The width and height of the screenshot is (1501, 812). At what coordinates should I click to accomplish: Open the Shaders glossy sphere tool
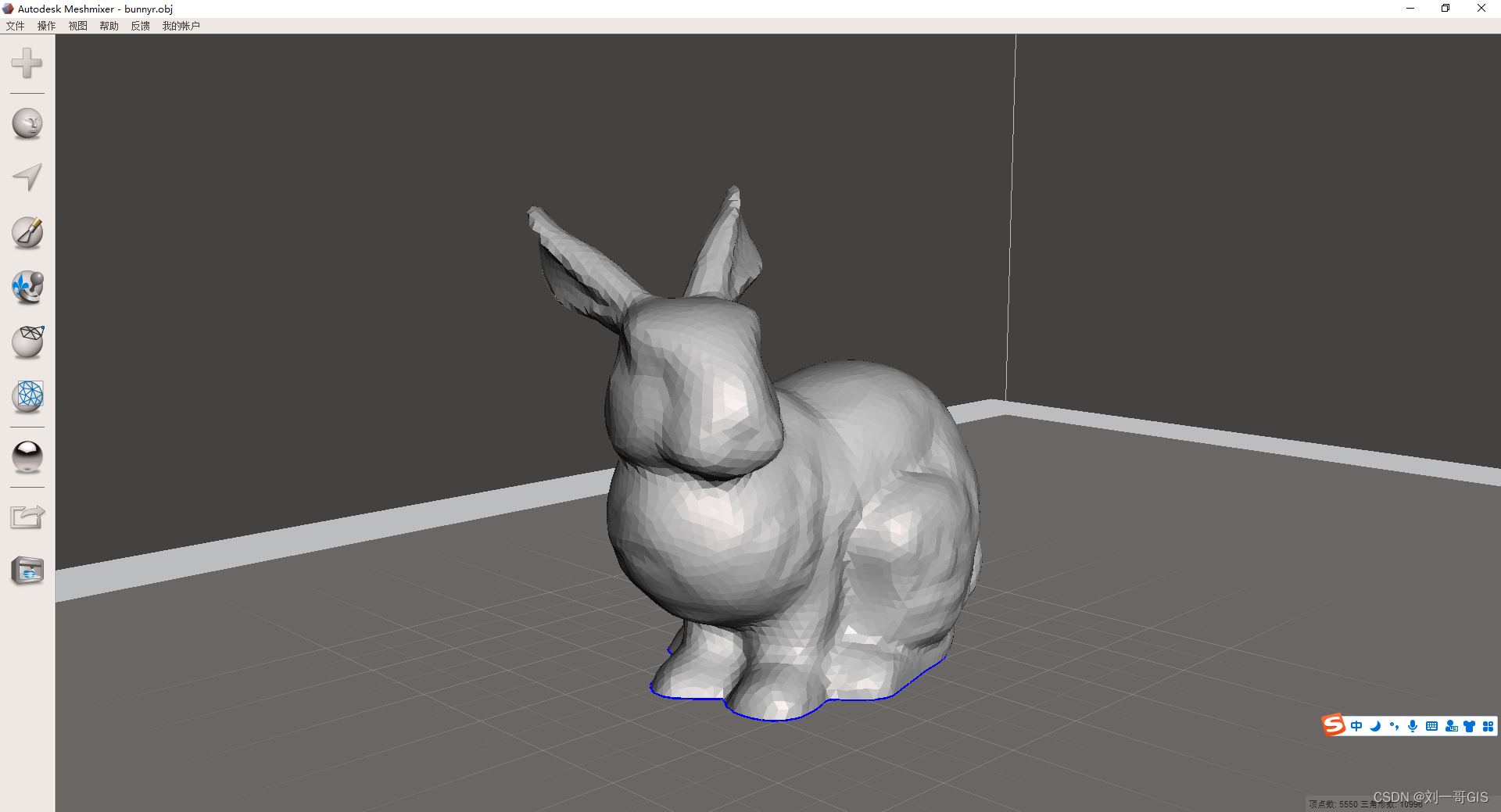[27, 457]
